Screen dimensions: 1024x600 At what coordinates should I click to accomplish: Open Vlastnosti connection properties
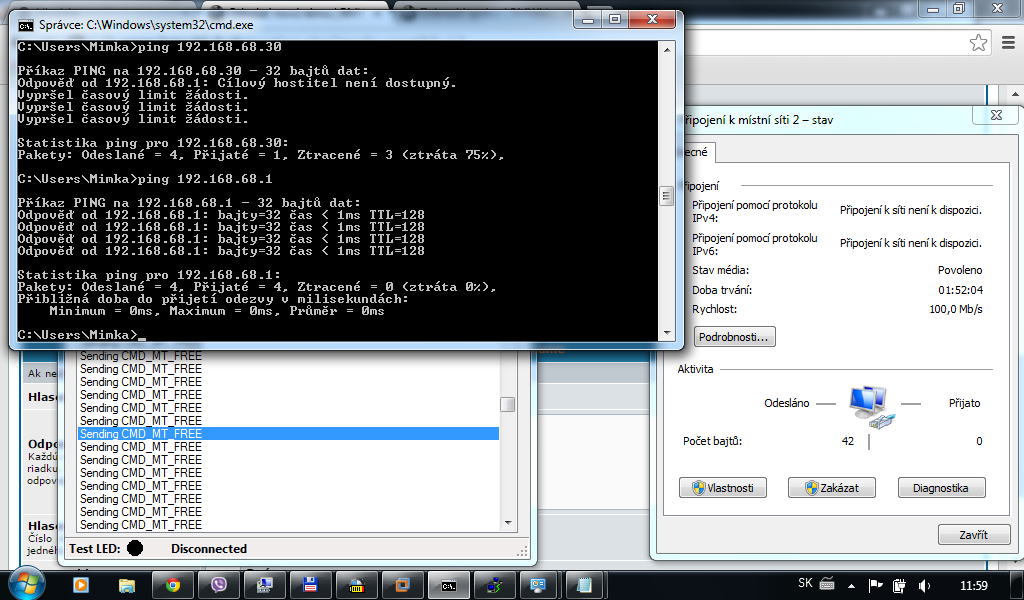(722, 488)
